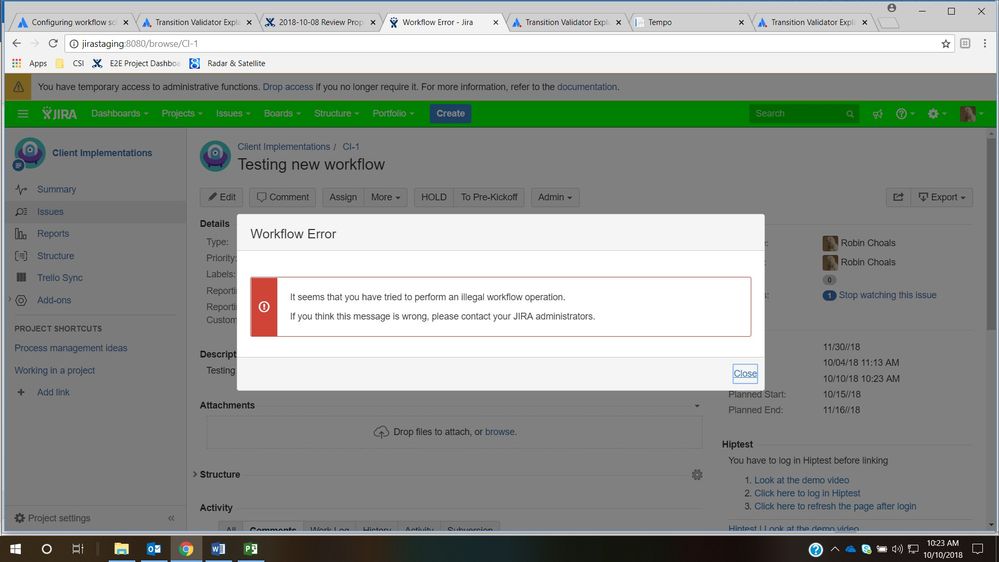
Task: Open the Working in a project shortcut
Action: point(54,370)
